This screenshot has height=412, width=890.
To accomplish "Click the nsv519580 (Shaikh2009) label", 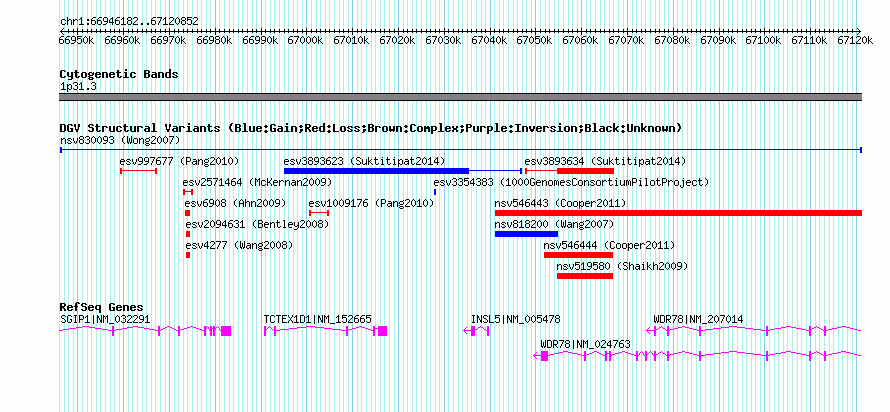I will (622, 266).
